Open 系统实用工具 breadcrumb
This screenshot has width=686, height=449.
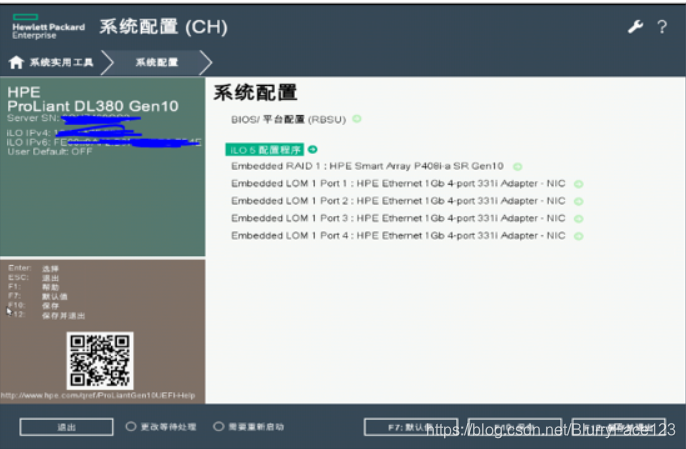61,63
